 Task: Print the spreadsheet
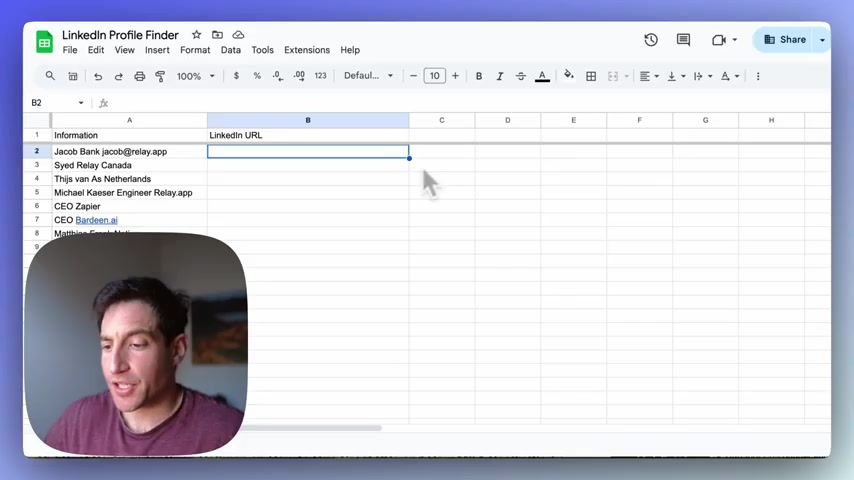[139, 76]
